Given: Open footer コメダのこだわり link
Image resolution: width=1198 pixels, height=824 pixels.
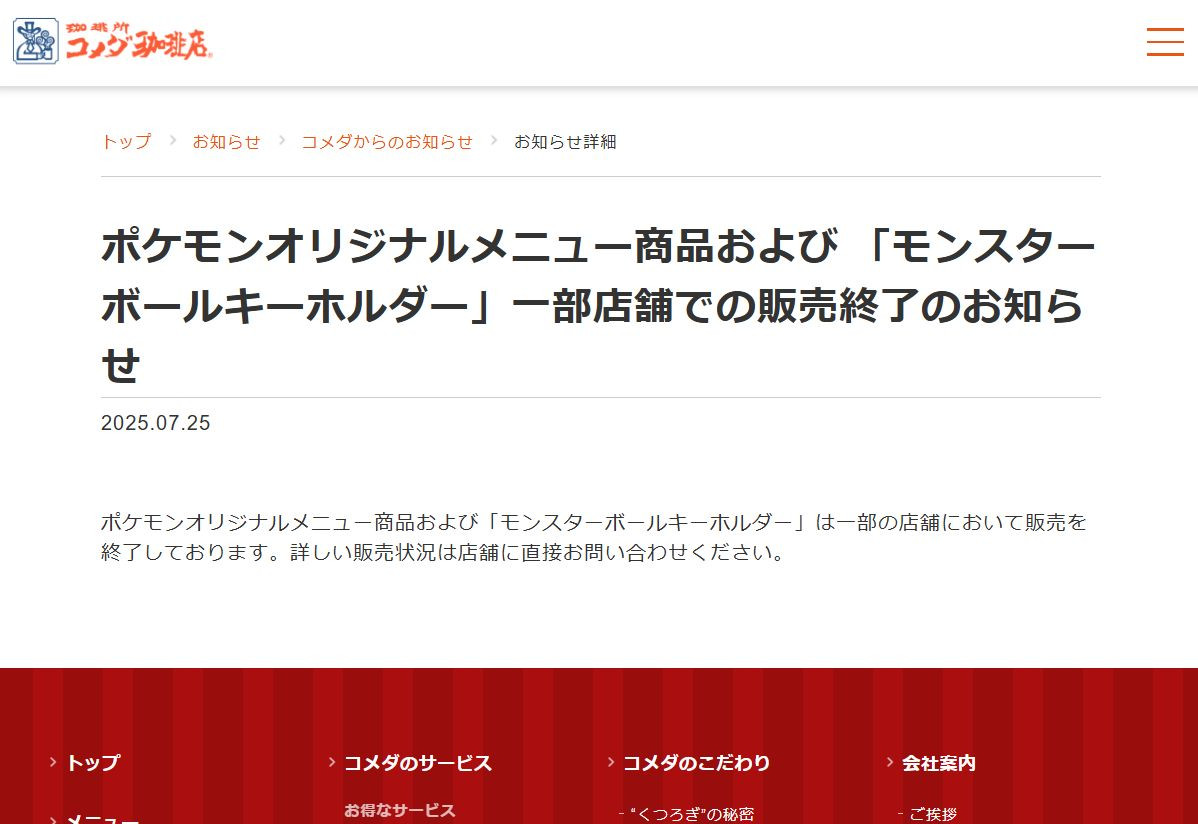Looking at the screenshot, I should pos(696,763).
